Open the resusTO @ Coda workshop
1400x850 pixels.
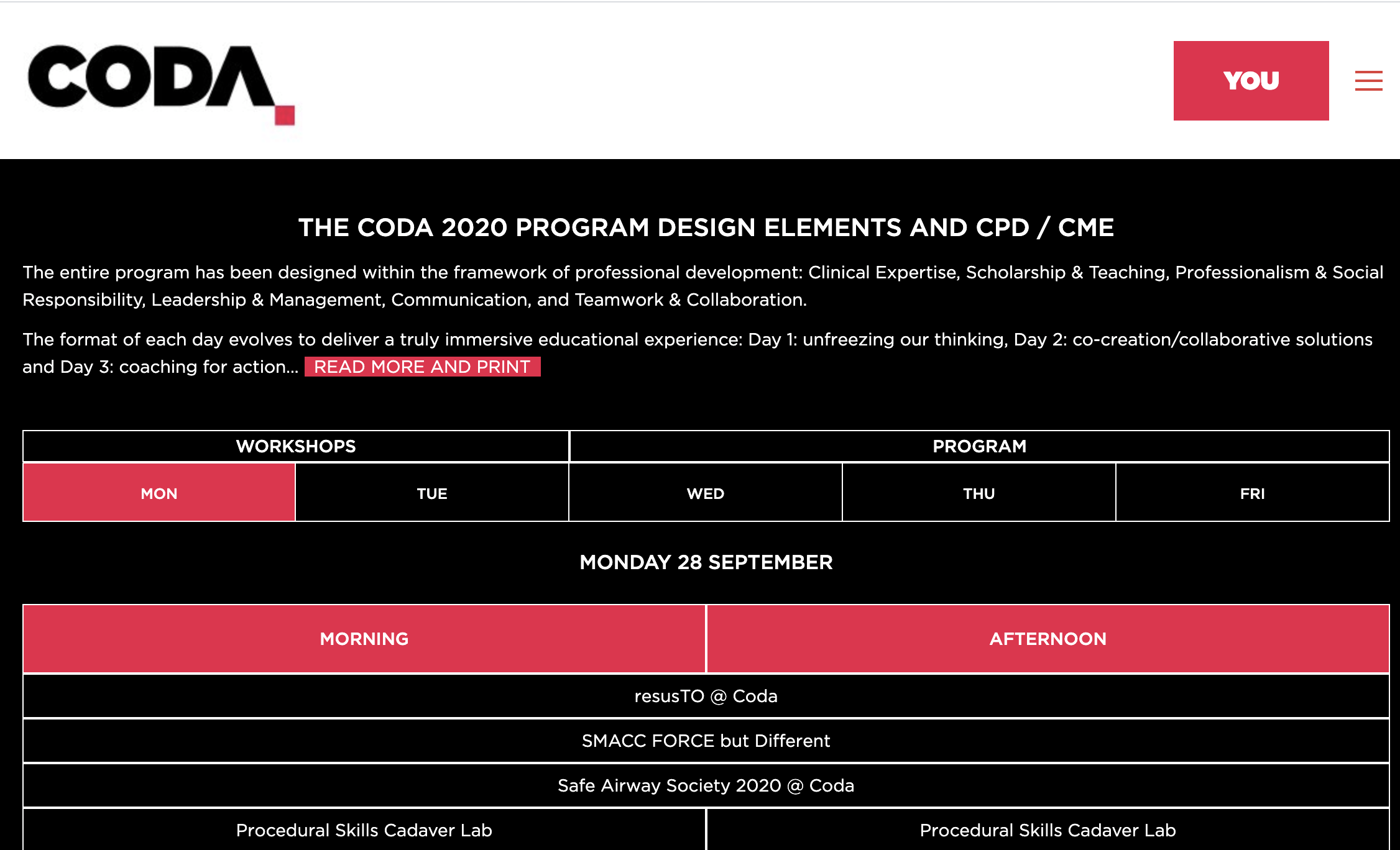tap(704, 696)
